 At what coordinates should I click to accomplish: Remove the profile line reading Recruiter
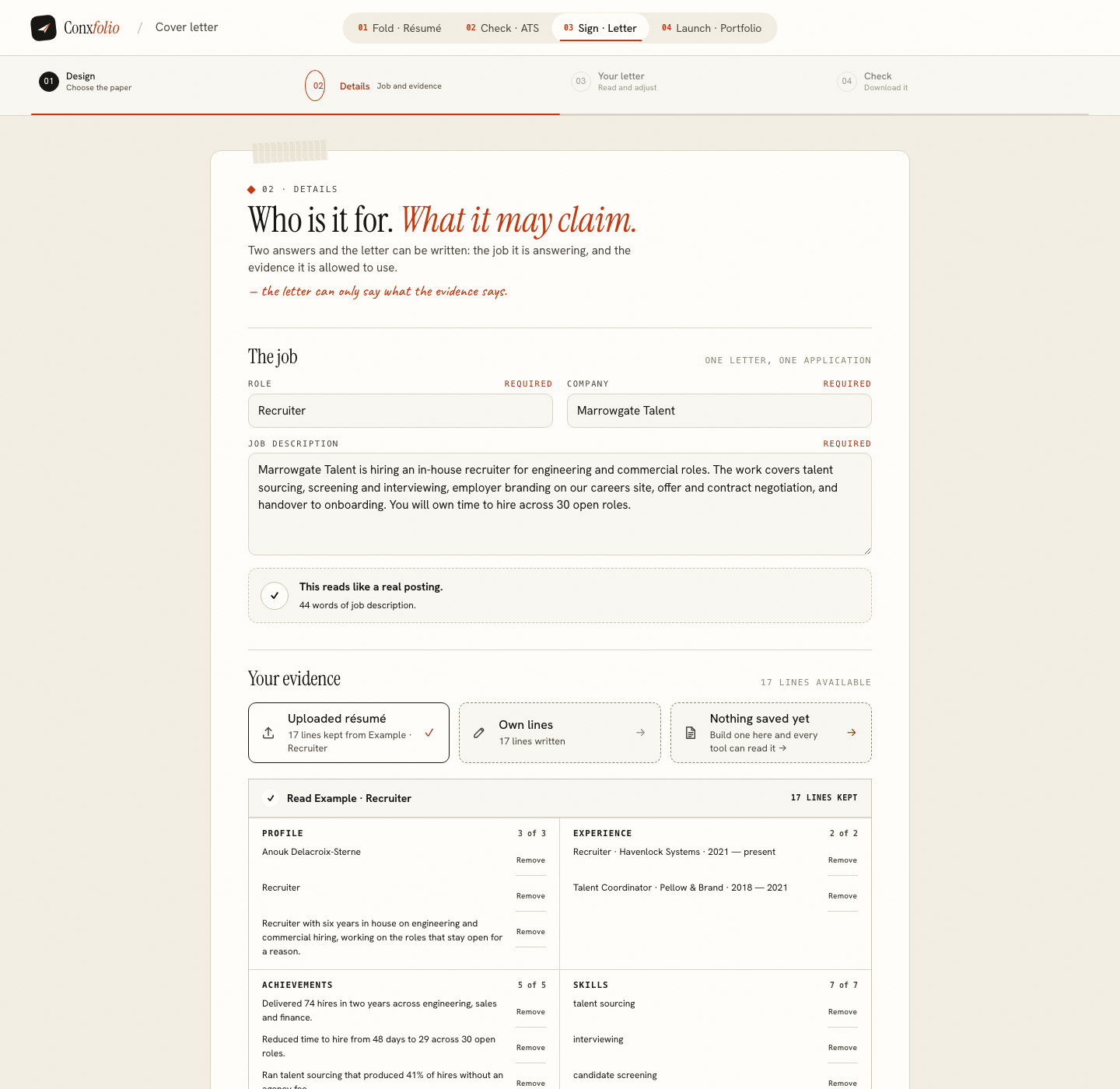click(530, 896)
